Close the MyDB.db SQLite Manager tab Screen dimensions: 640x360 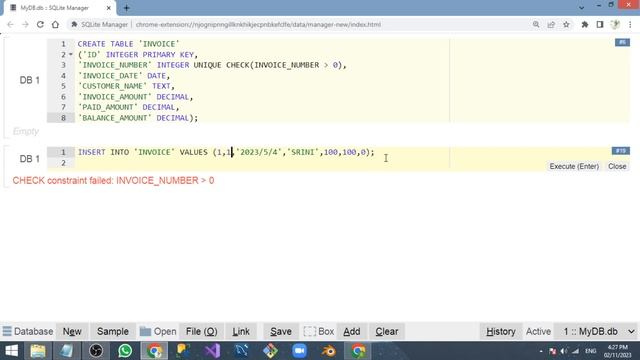click(x=109, y=8)
